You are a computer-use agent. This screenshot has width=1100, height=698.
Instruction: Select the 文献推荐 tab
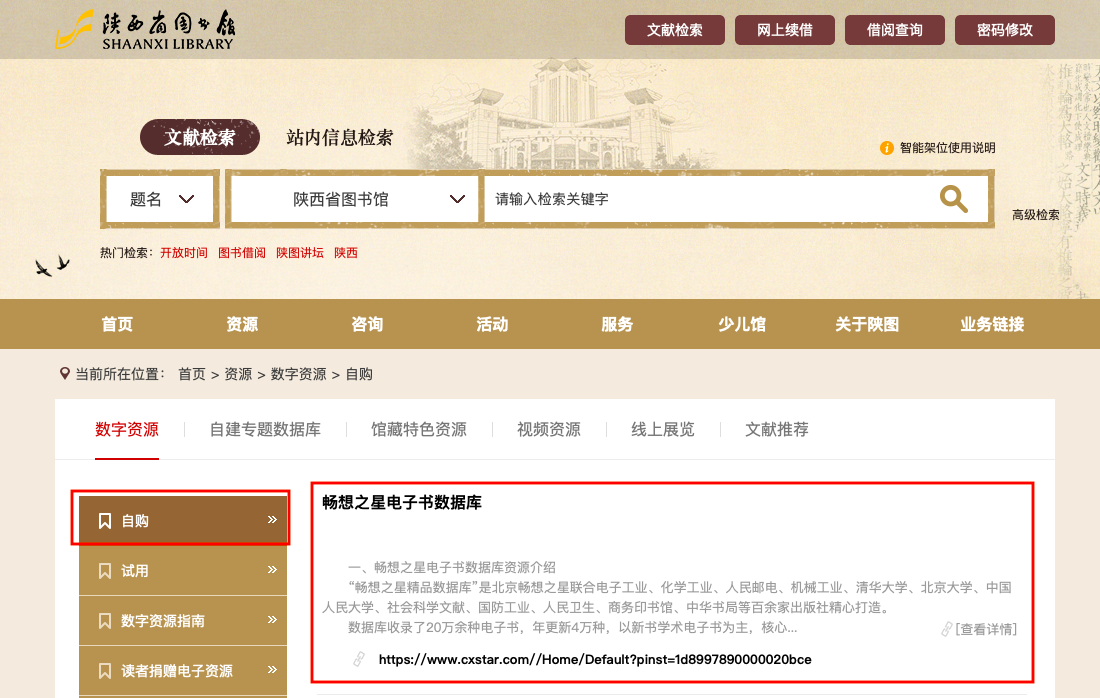point(777,429)
